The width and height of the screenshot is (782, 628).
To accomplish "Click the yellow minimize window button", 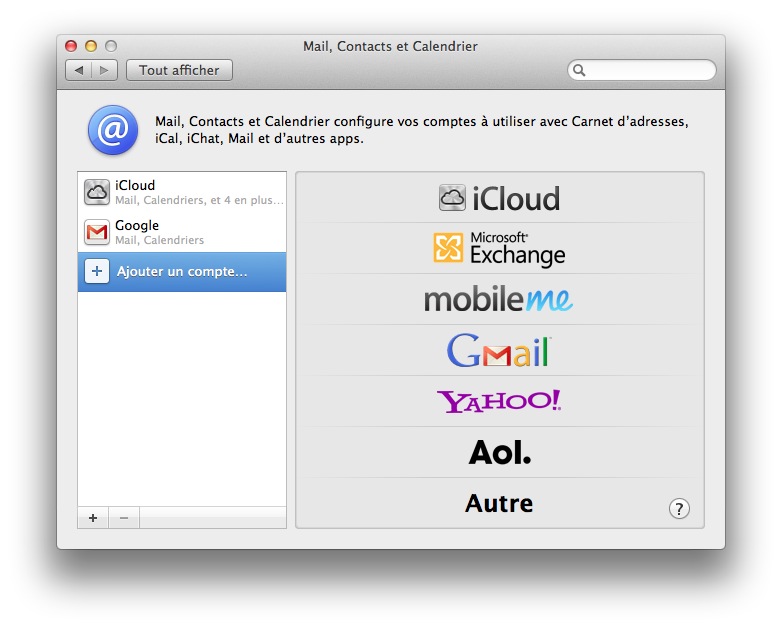I will [91, 46].
